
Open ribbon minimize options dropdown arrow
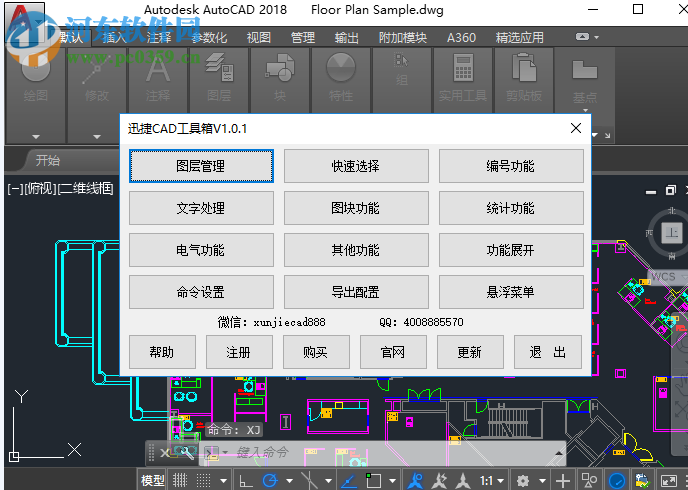pos(596,37)
